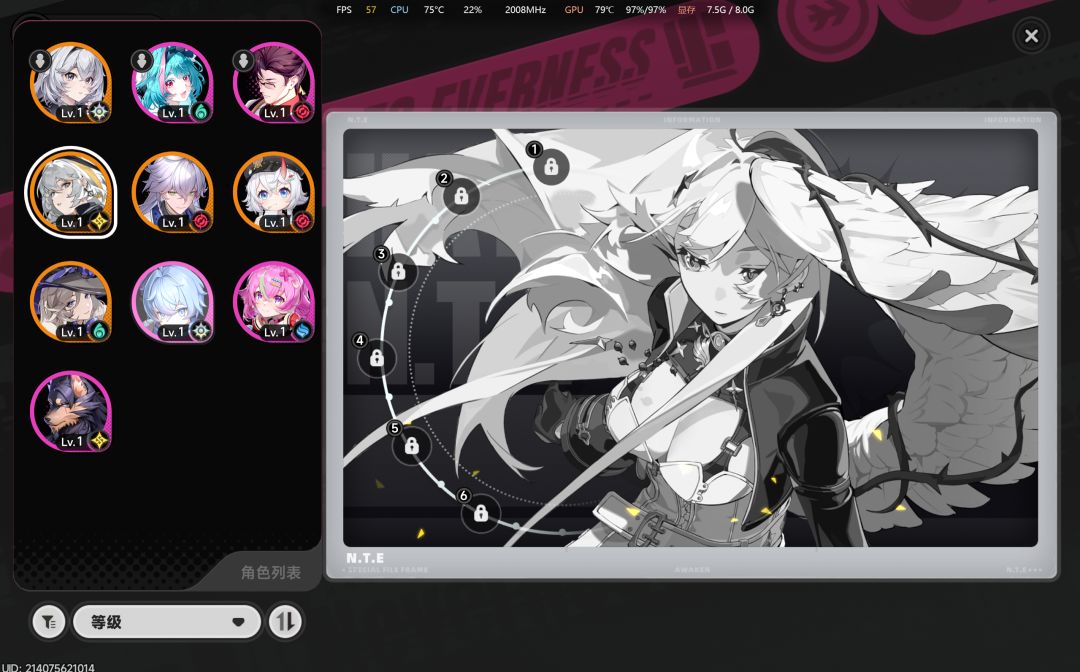1080x672 pixels.
Task: Click the CPU temperature 75°C readout
Action: pos(434,10)
